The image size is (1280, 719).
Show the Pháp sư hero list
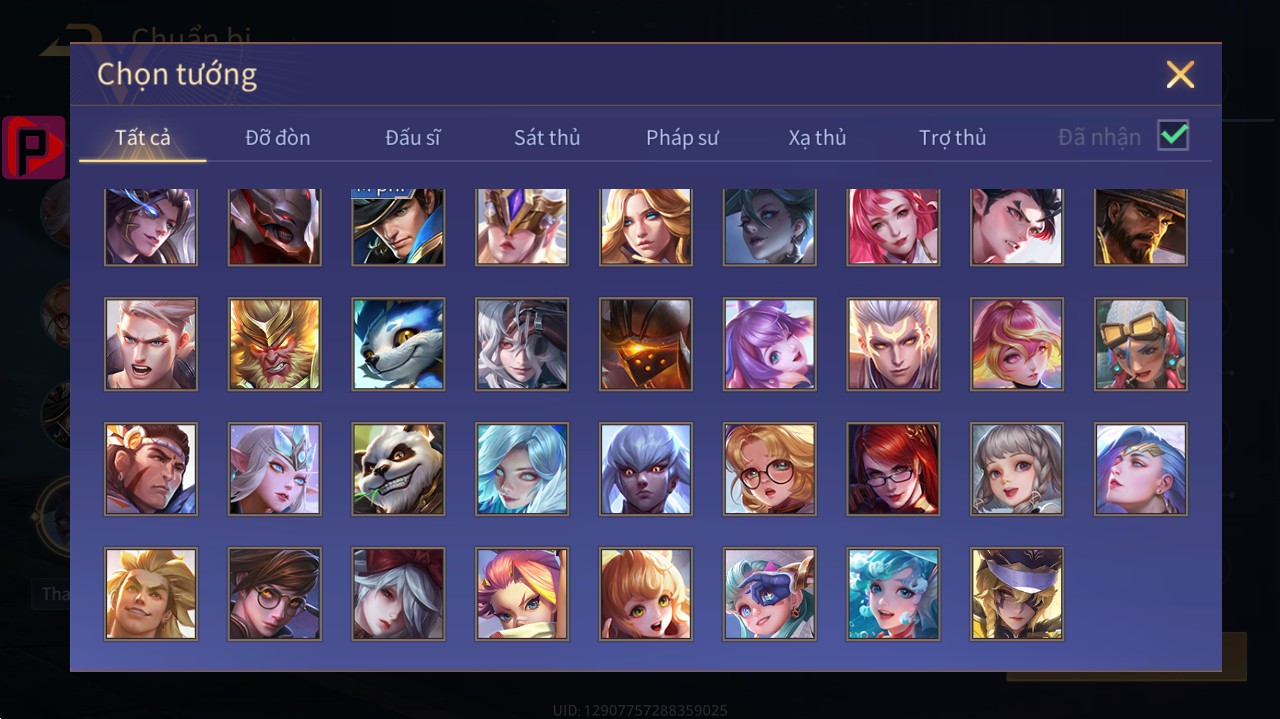[x=682, y=137]
